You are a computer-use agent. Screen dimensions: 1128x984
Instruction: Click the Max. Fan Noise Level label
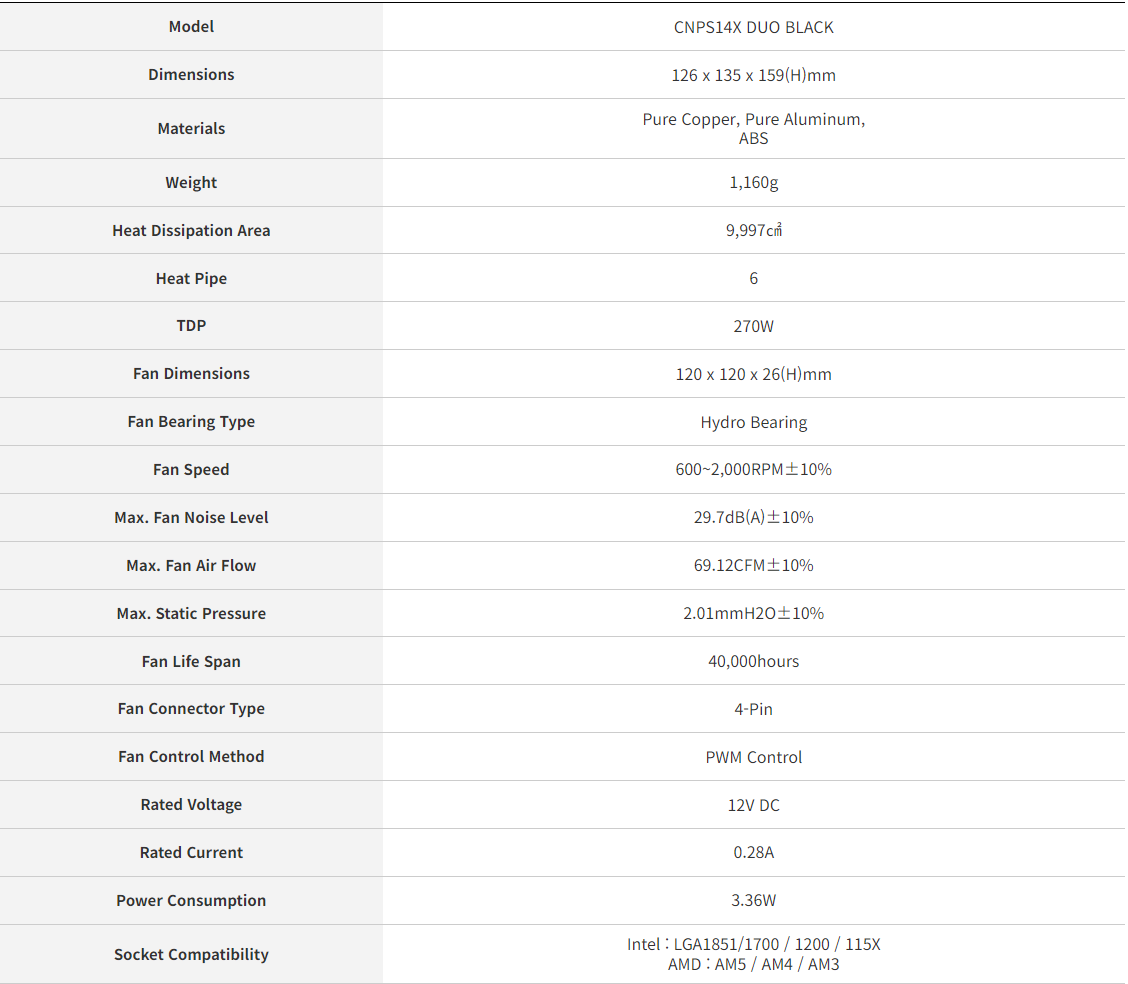(191, 517)
